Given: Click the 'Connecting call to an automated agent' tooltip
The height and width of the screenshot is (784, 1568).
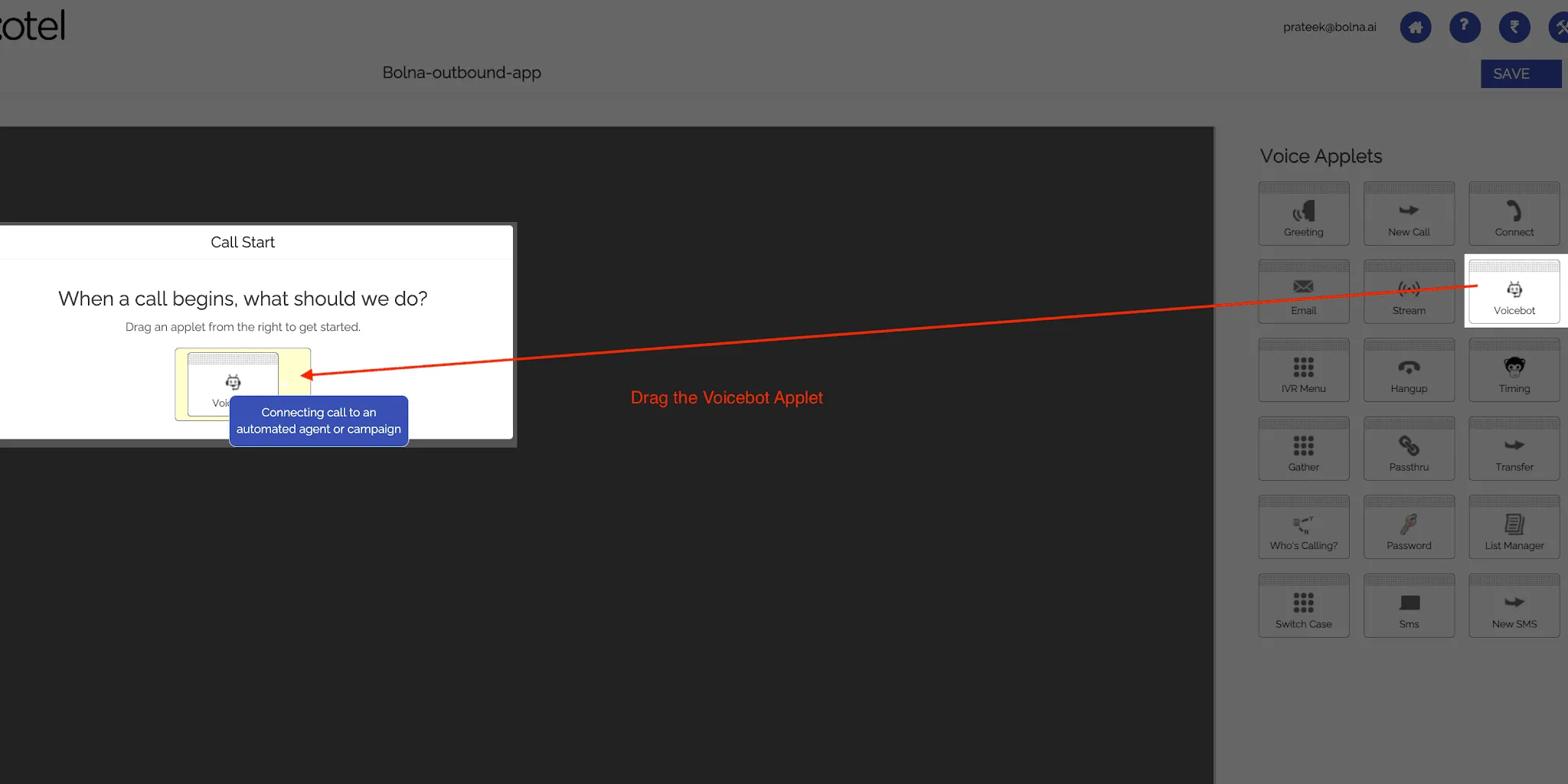Looking at the screenshot, I should click(x=318, y=421).
